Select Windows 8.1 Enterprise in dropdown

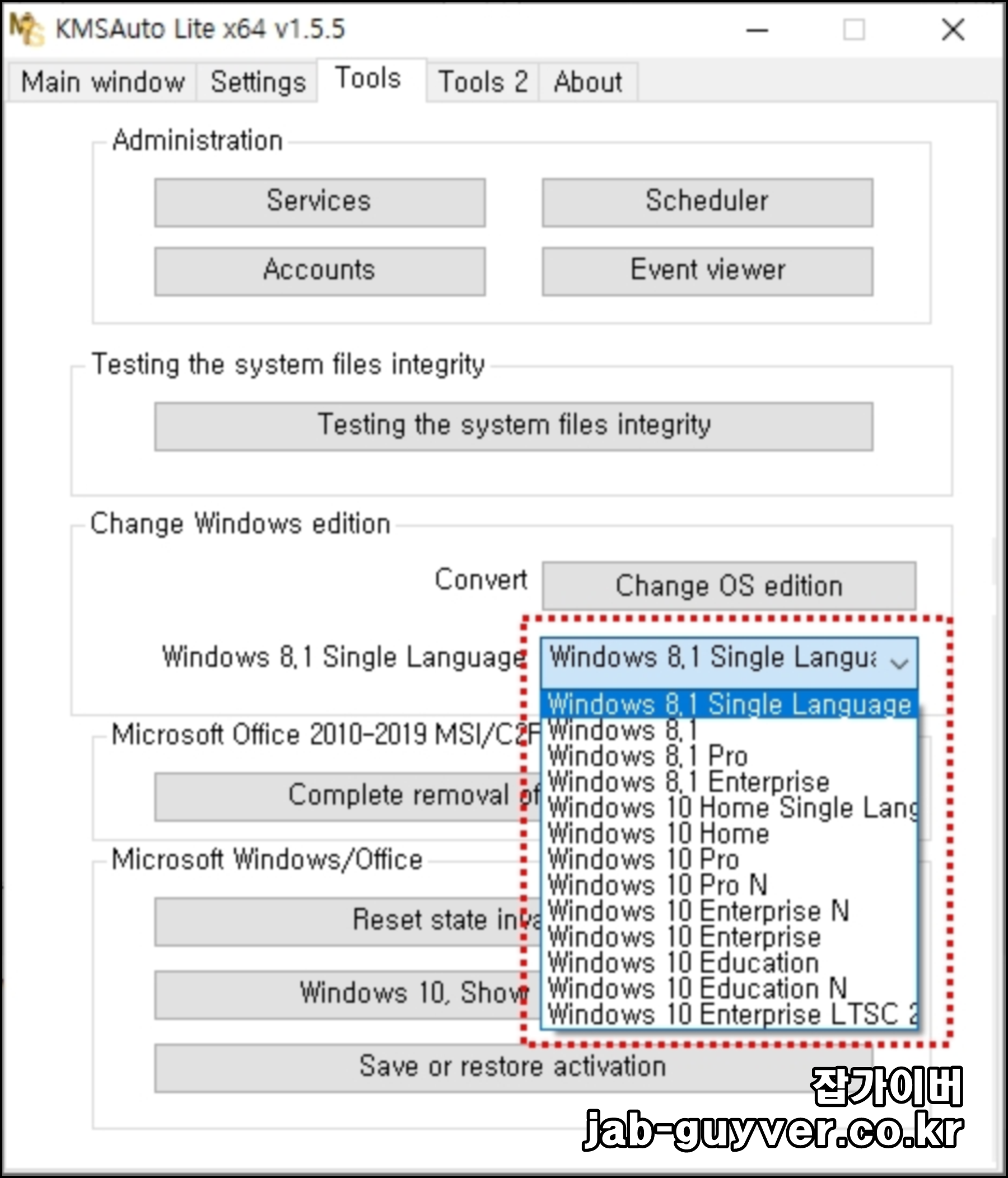729,782
